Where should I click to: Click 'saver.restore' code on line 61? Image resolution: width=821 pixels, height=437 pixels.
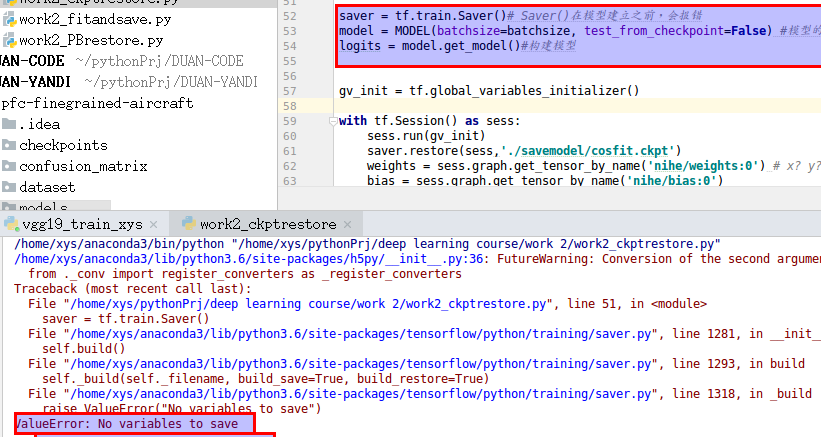(524, 151)
